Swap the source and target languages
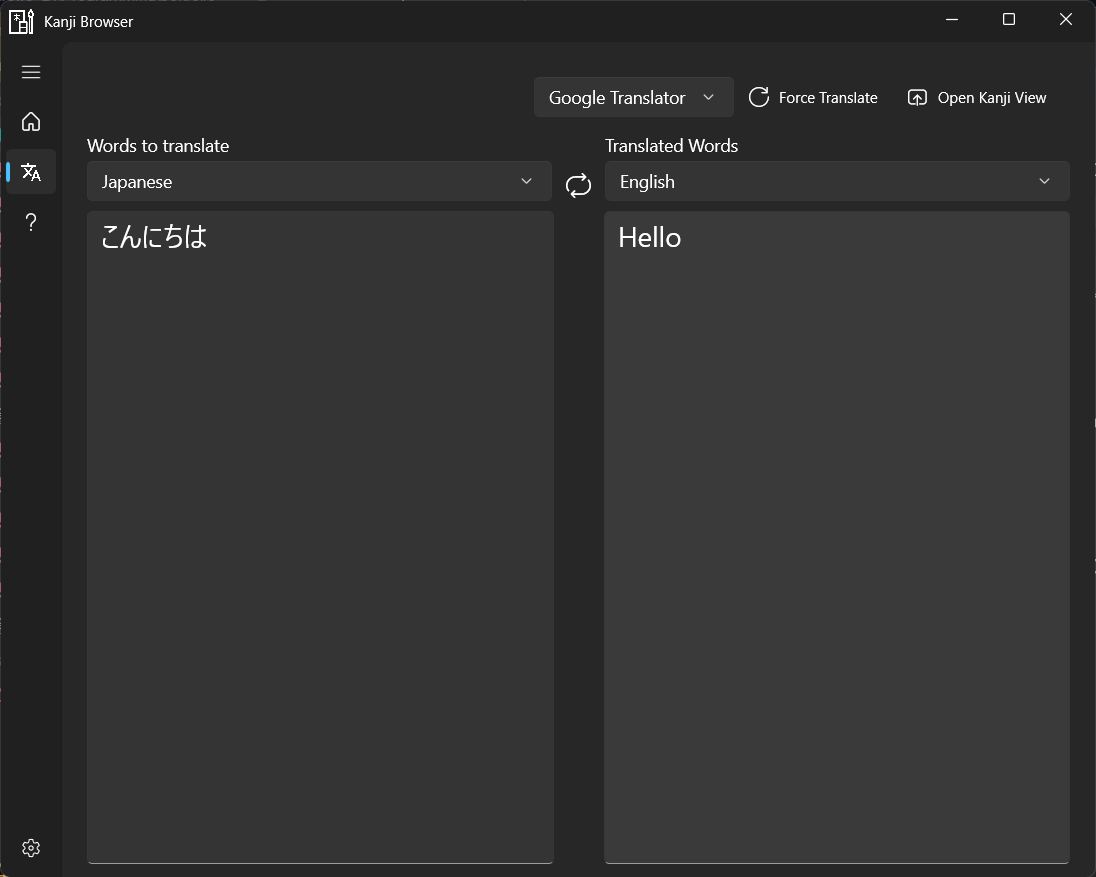 pos(578,185)
